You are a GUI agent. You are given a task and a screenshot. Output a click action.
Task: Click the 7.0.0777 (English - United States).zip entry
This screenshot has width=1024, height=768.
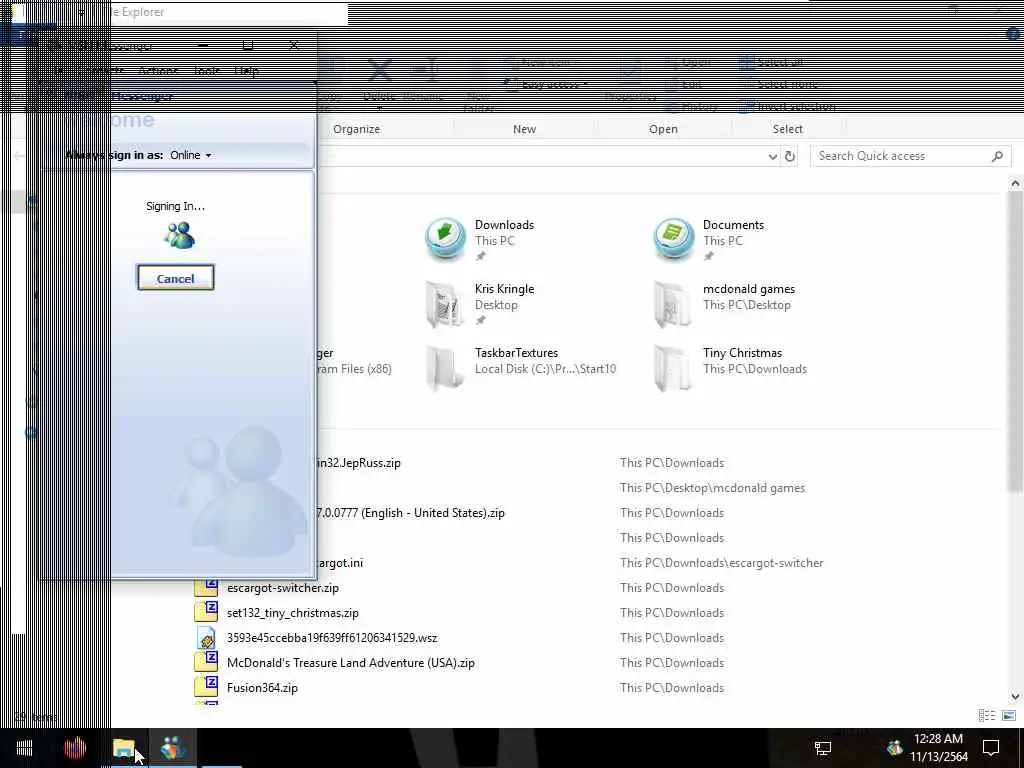pyautogui.click(x=411, y=513)
